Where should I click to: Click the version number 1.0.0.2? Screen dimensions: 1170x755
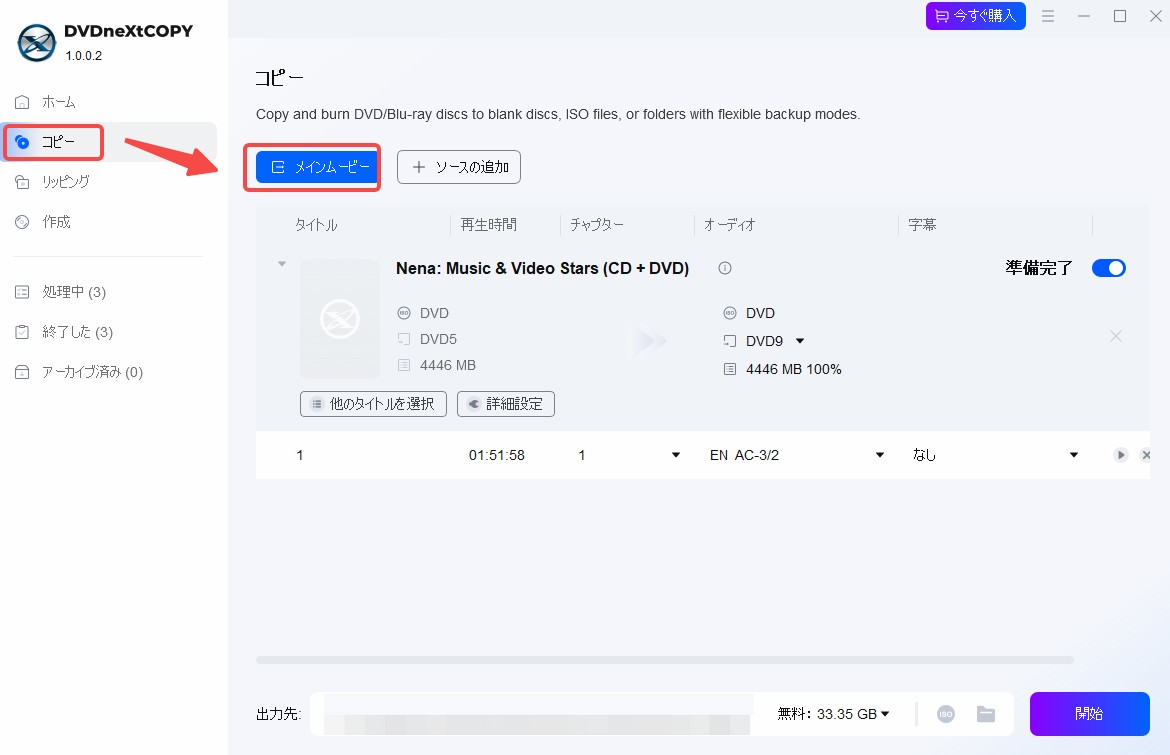point(84,56)
